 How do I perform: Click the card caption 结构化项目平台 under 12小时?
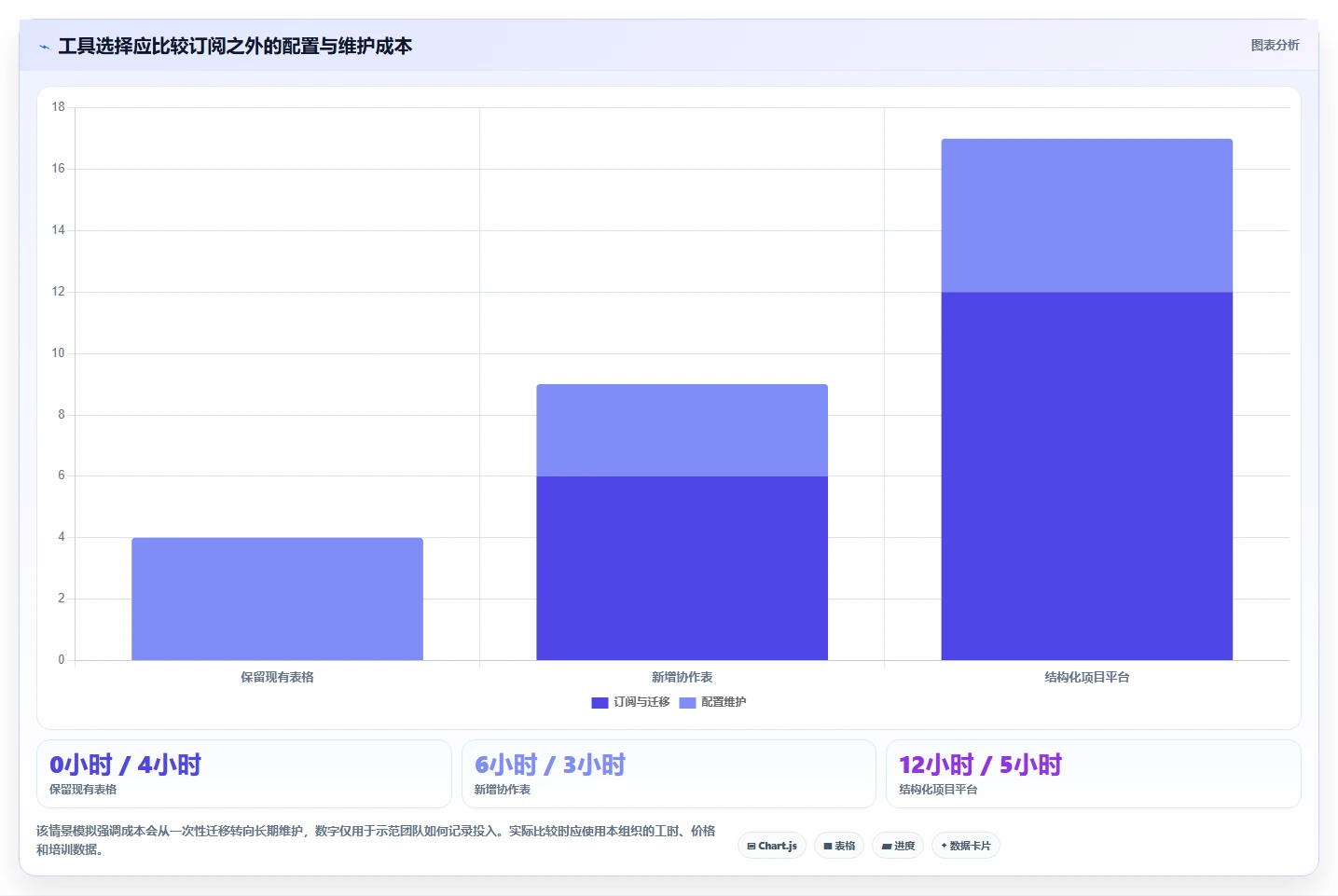click(938, 790)
